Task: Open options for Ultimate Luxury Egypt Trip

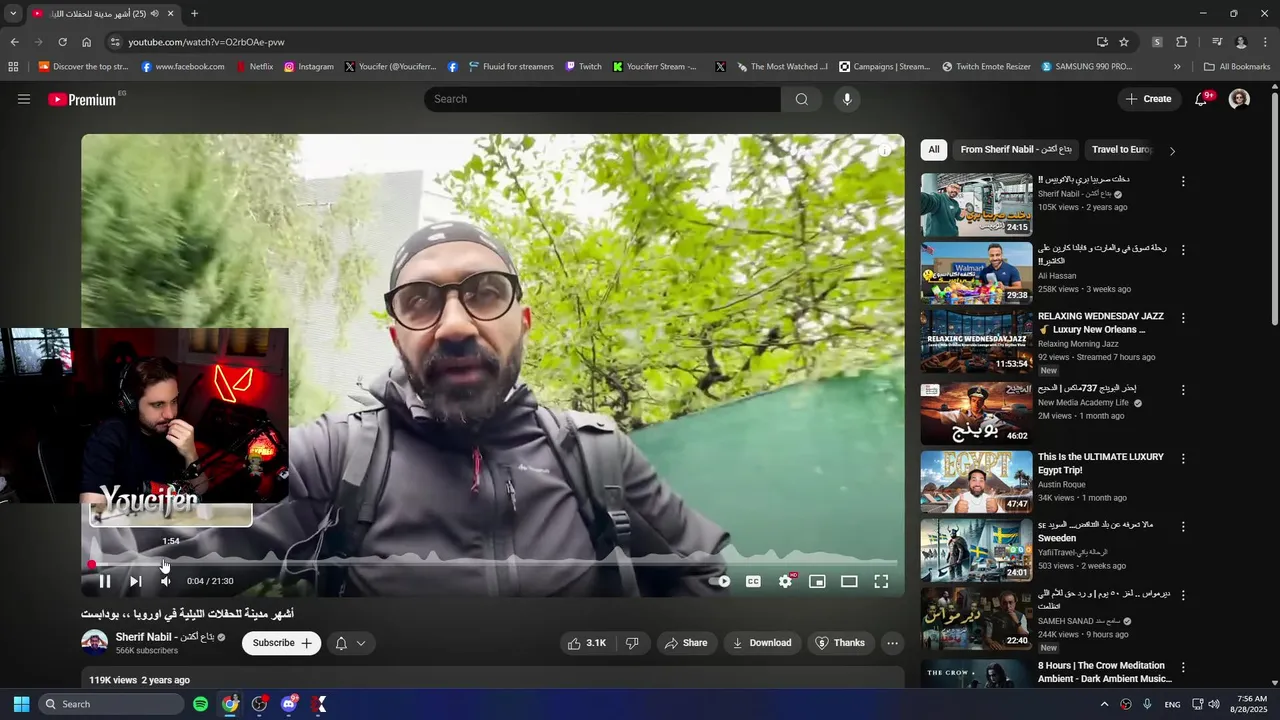Action: click(1183, 458)
